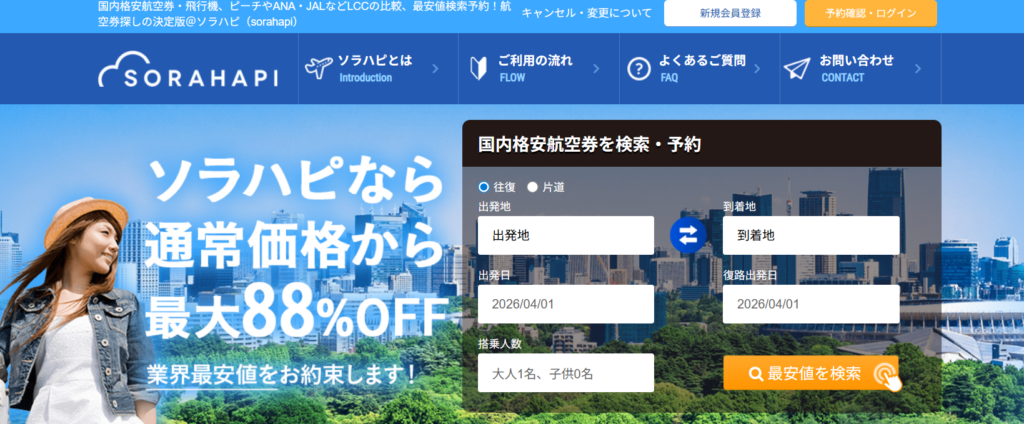Viewport: 1024px width, 424px height.
Task: Click the beginner leaf icon for ご利用の流れ
Action: 479,69
